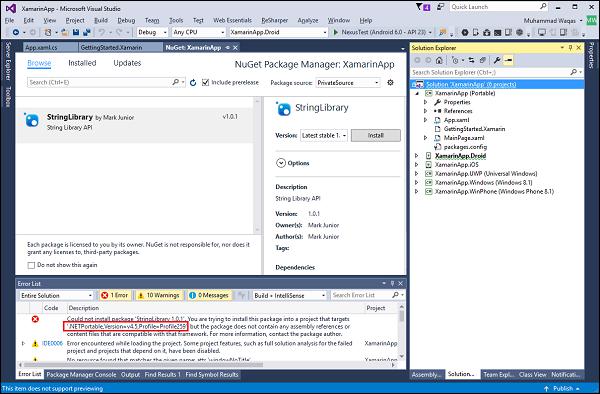This screenshot has height=394, width=600.
Task: Open the Package source dropdown
Action: point(348,83)
